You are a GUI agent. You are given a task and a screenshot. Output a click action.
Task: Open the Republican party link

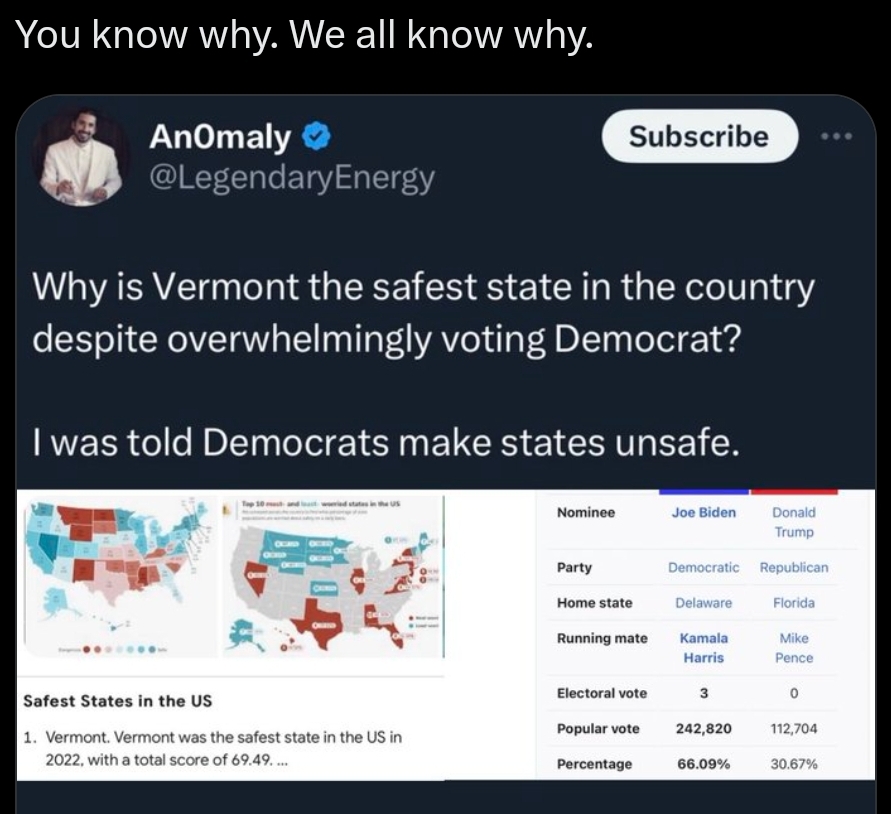pyautogui.click(x=794, y=567)
